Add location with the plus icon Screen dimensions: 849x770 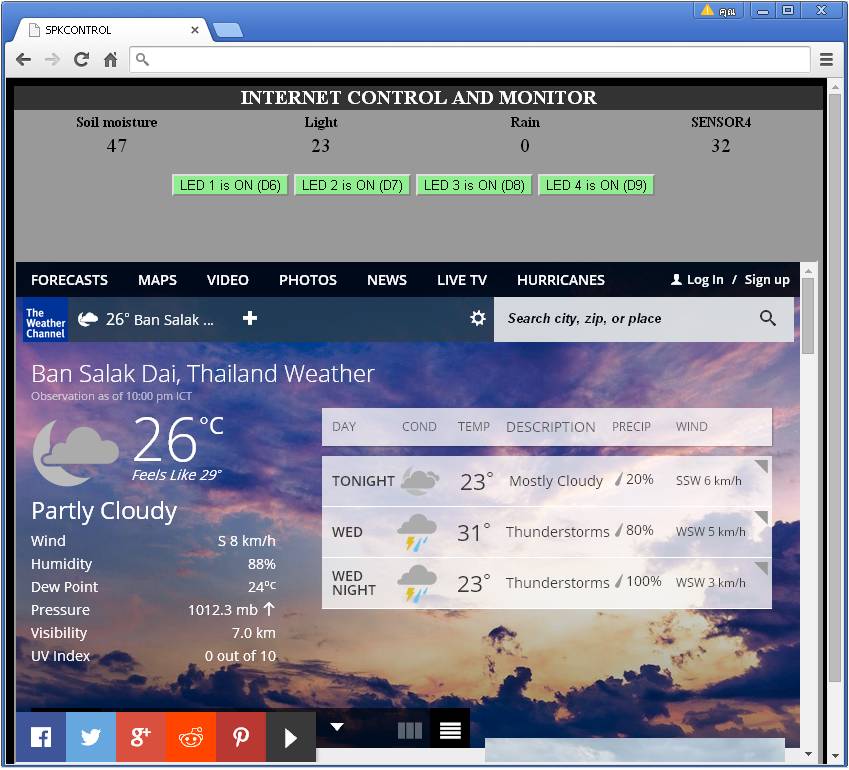click(x=250, y=318)
